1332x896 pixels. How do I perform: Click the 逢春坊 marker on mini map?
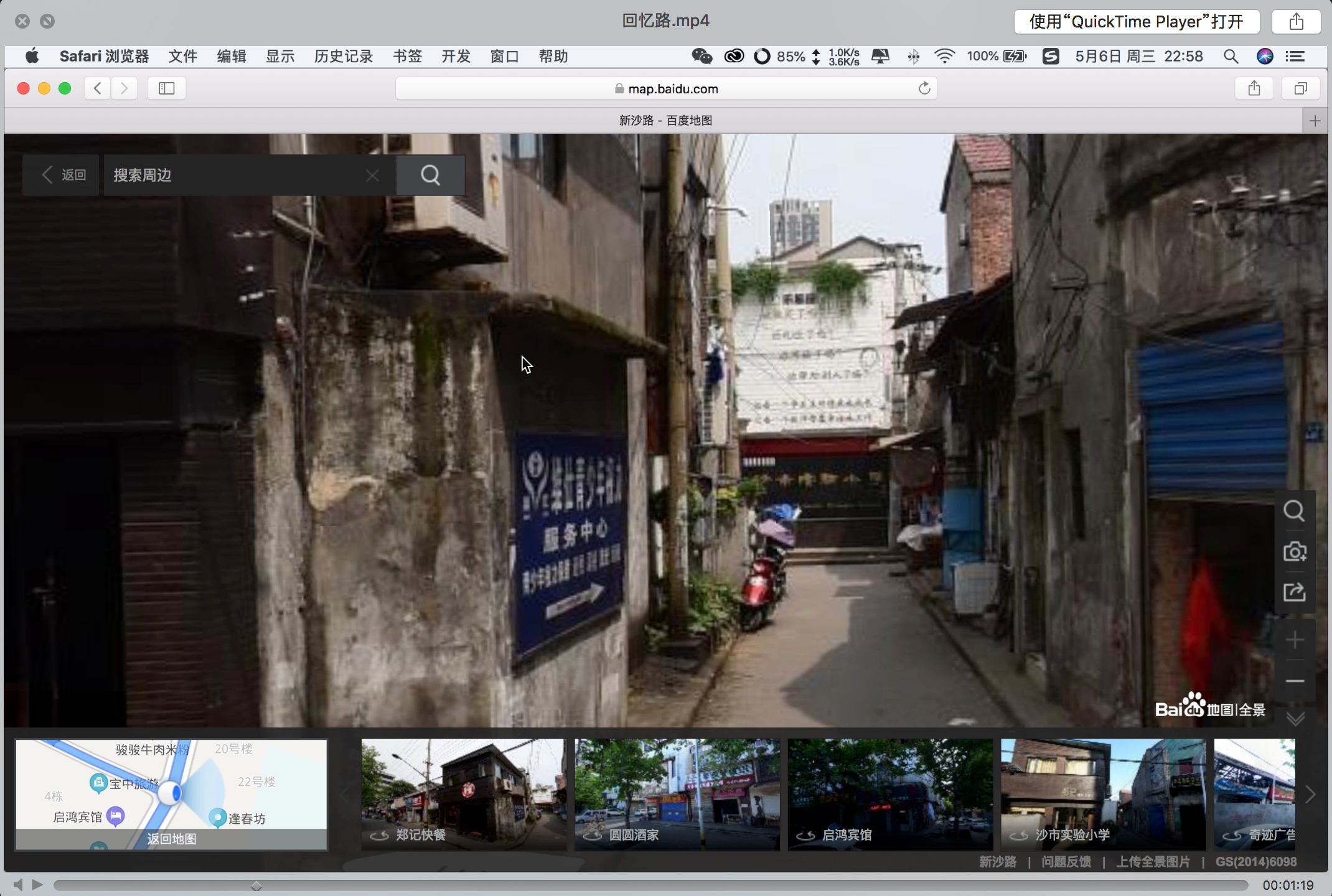[217, 818]
